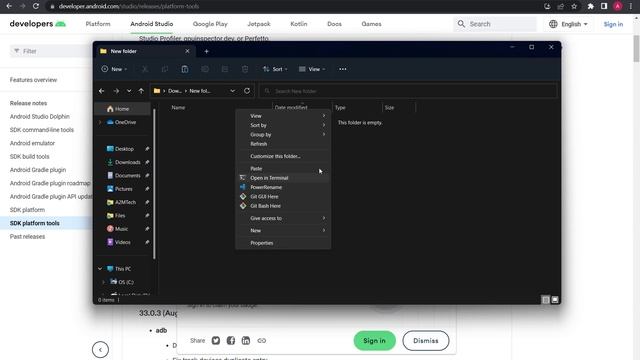Expand the OneDrive tree node

point(100,122)
